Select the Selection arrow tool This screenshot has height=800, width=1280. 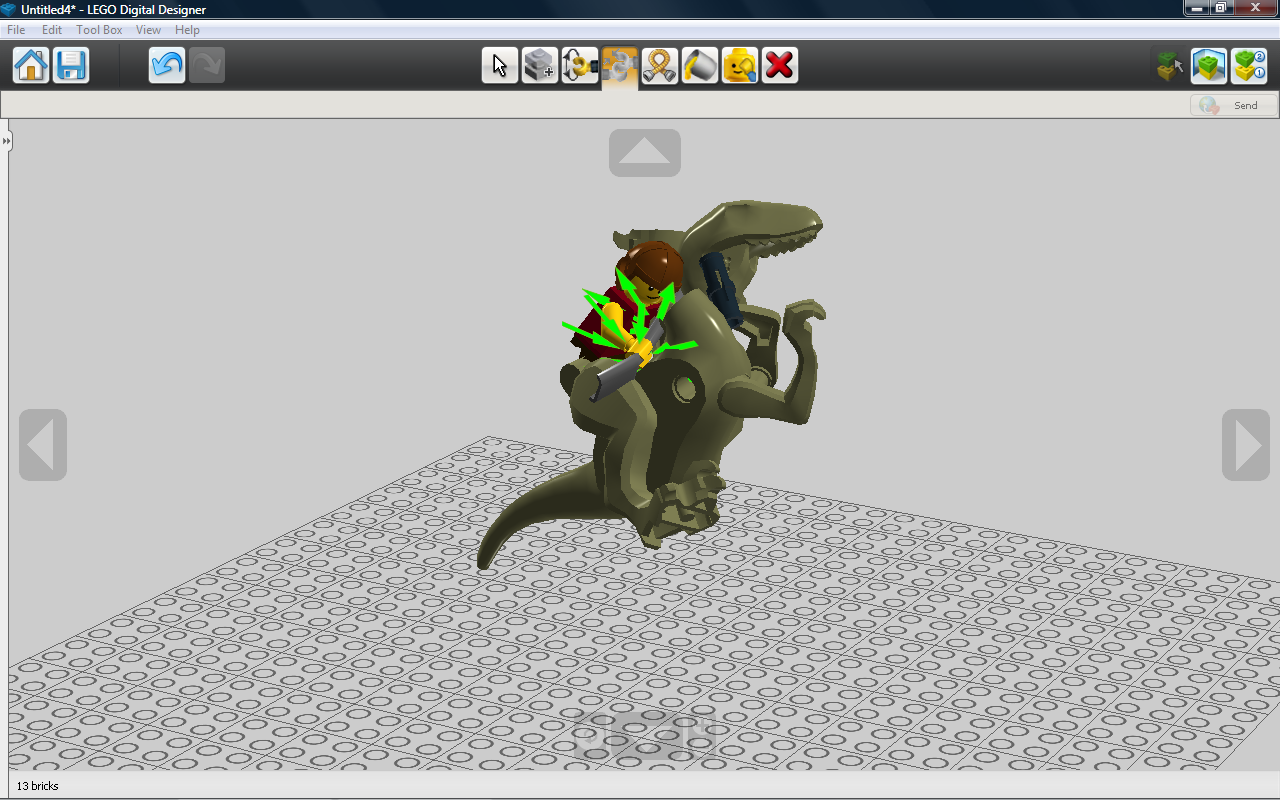(x=500, y=66)
